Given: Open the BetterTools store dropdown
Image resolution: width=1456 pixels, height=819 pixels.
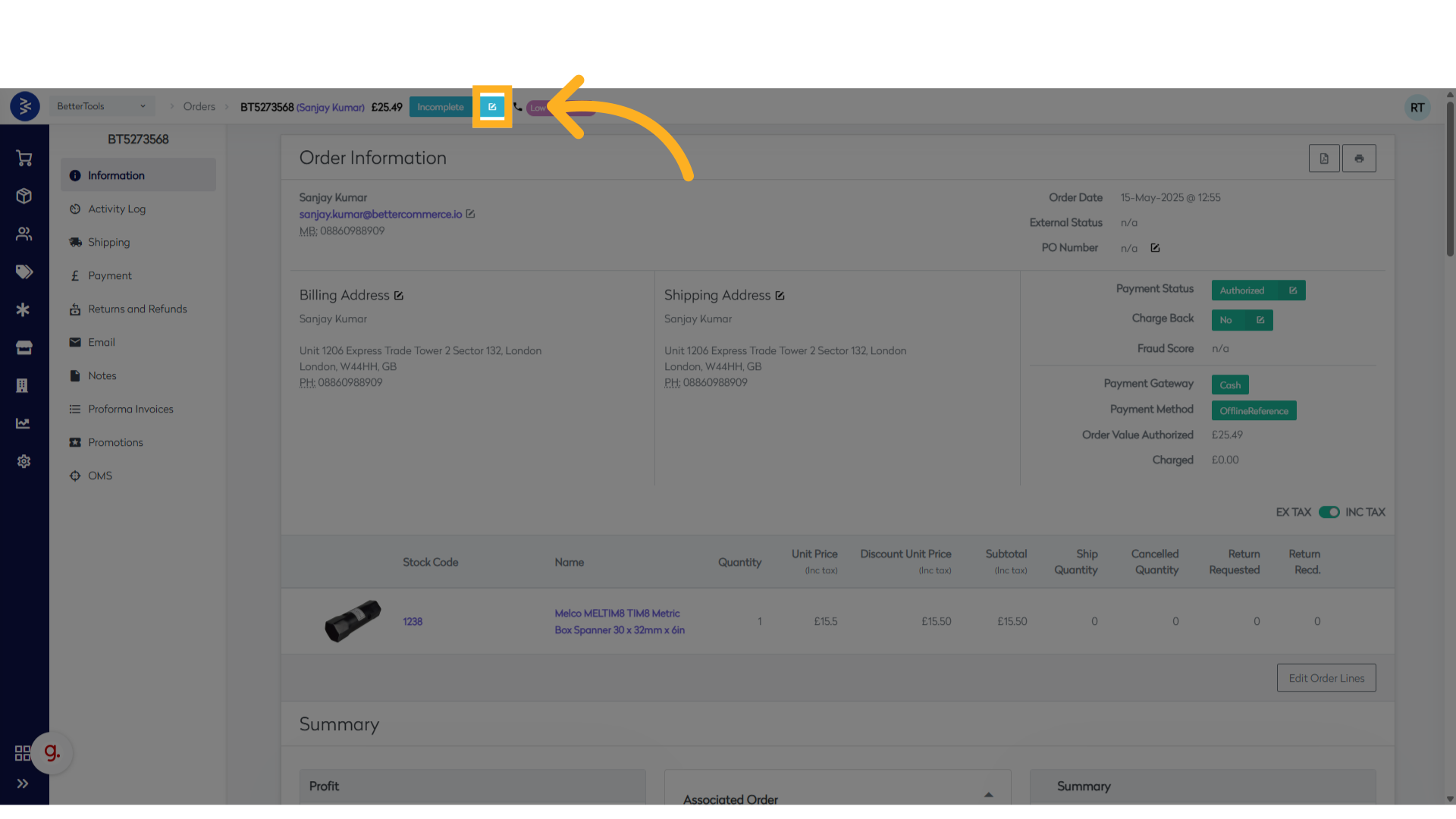Looking at the screenshot, I should coord(101,106).
